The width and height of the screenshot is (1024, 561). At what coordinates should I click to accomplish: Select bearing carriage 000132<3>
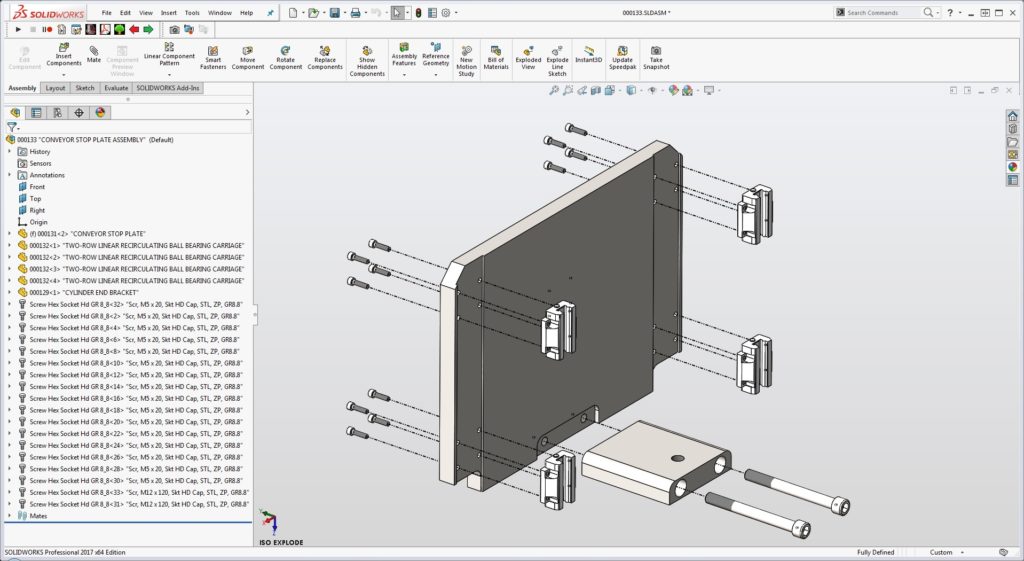[x=131, y=269]
